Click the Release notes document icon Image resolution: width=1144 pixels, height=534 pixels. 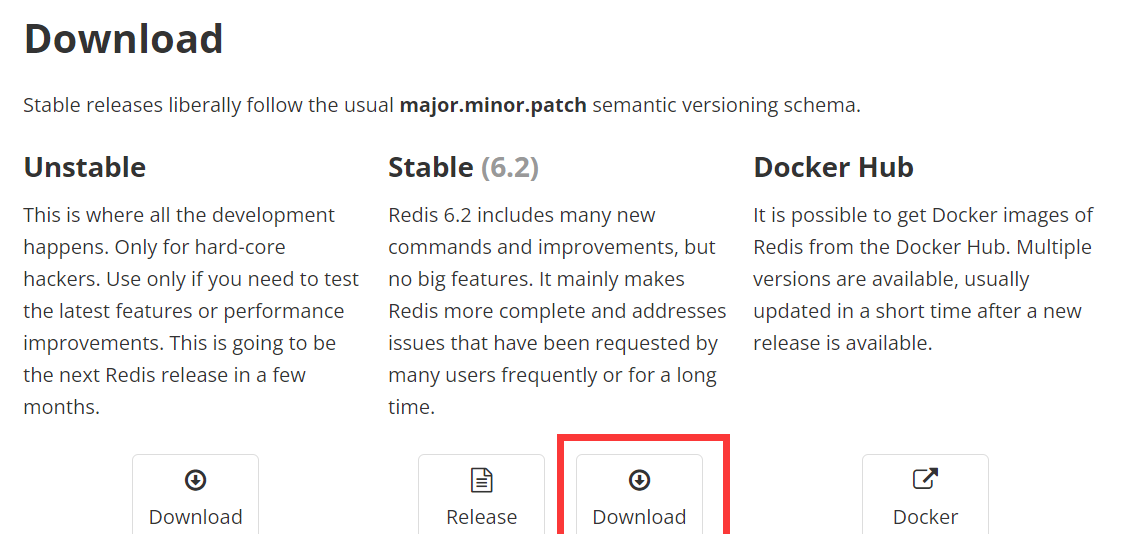[482, 480]
